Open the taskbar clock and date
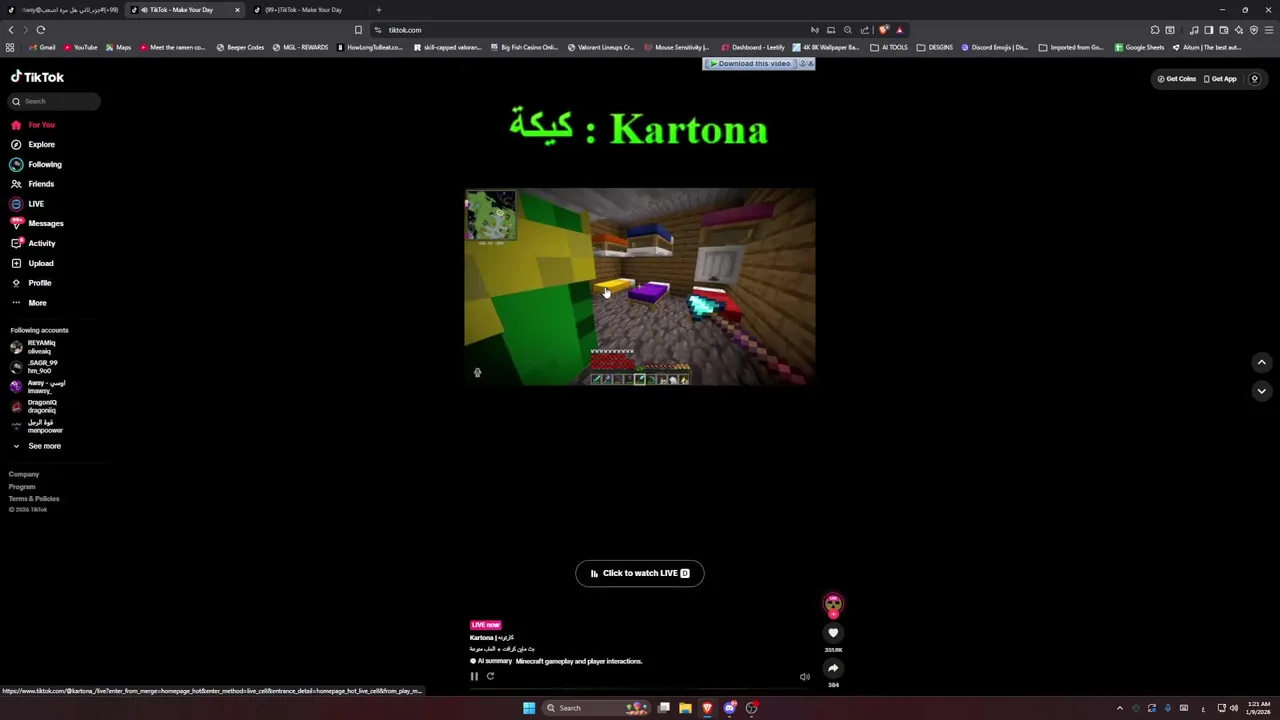1280x720 pixels. (1258, 708)
